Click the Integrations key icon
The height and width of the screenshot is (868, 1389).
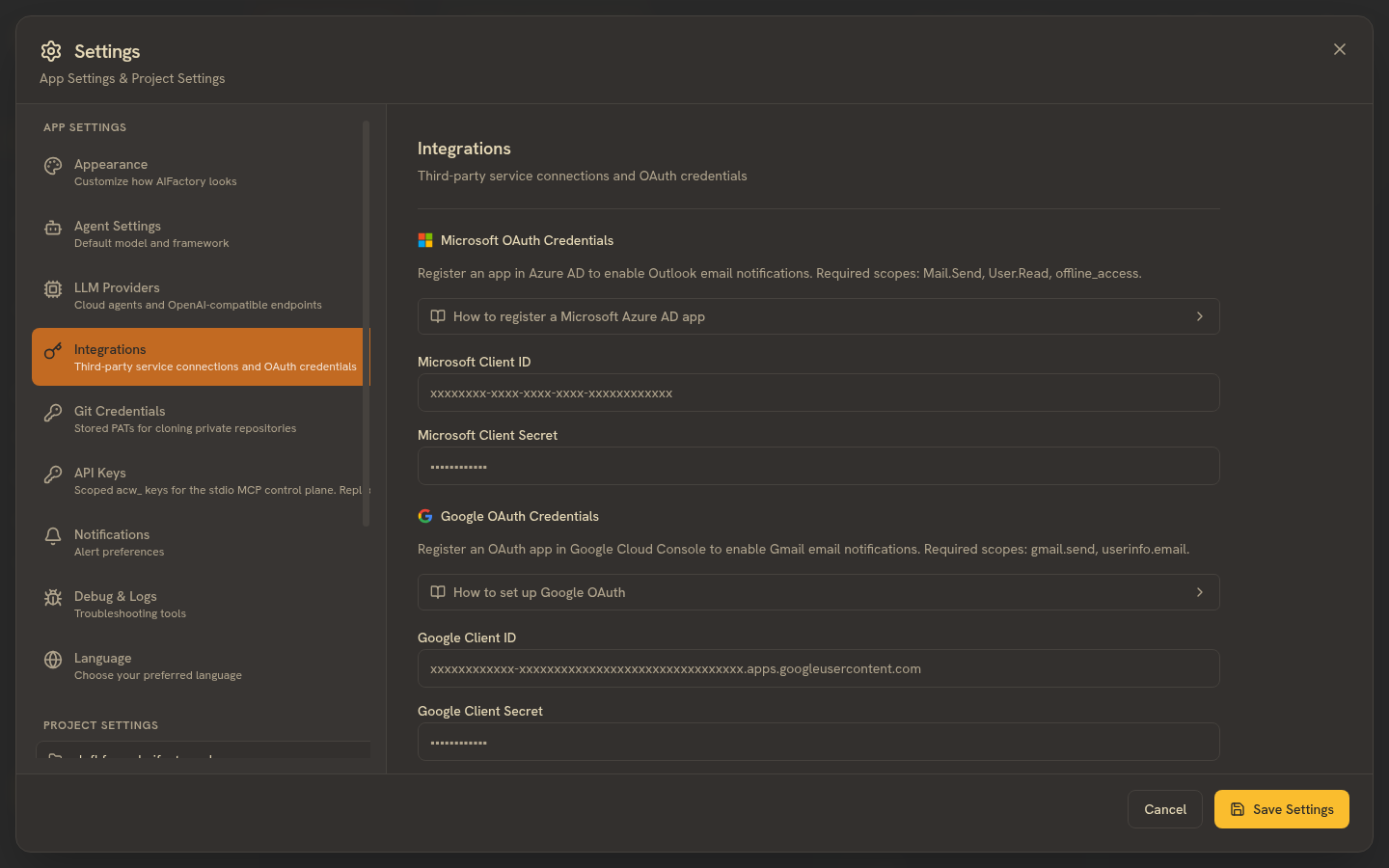(x=53, y=351)
